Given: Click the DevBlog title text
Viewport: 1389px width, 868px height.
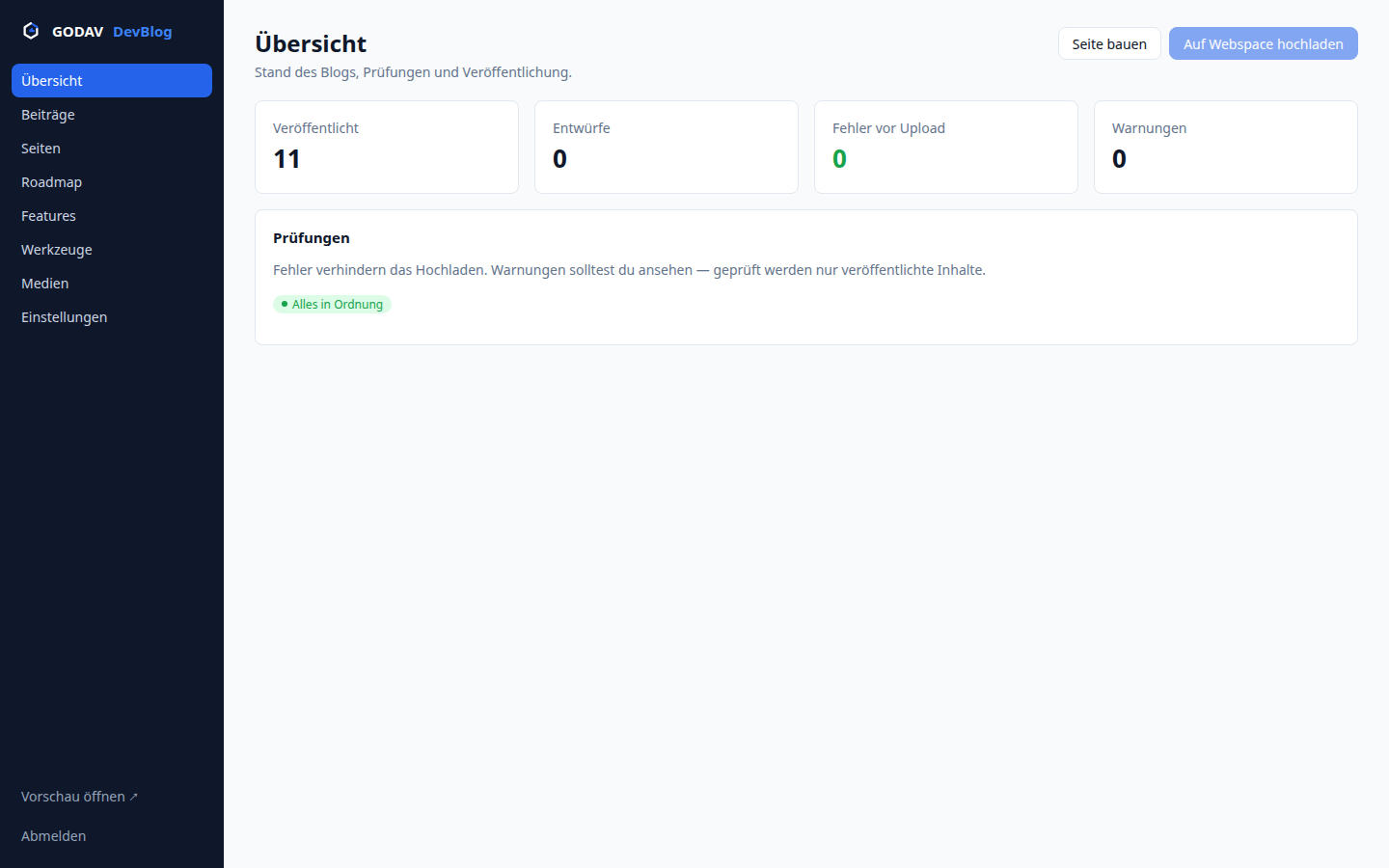Looking at the screenshot, I should click(142, 32).
